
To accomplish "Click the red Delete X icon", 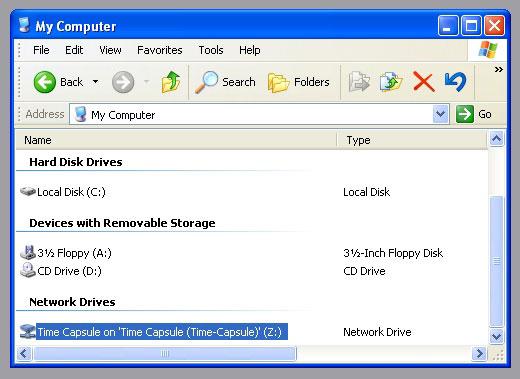I will click(424, 82).
